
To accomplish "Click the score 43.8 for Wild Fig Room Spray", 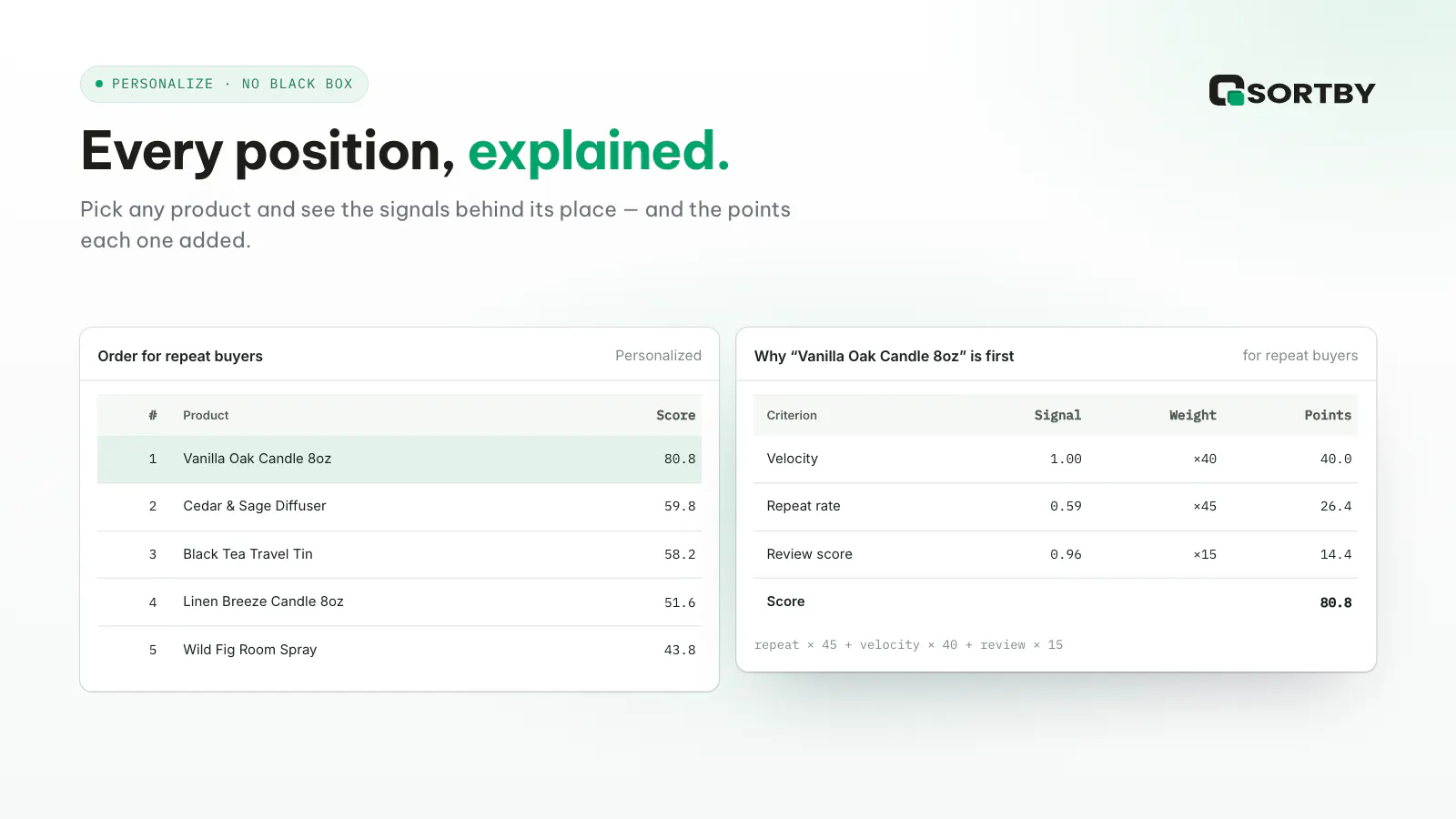I will coord(680,650).
